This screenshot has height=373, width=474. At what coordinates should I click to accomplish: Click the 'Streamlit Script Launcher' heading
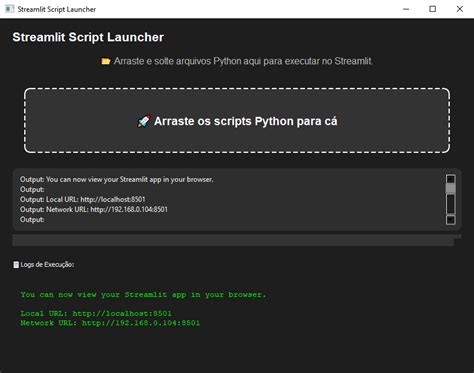point(88,37)
